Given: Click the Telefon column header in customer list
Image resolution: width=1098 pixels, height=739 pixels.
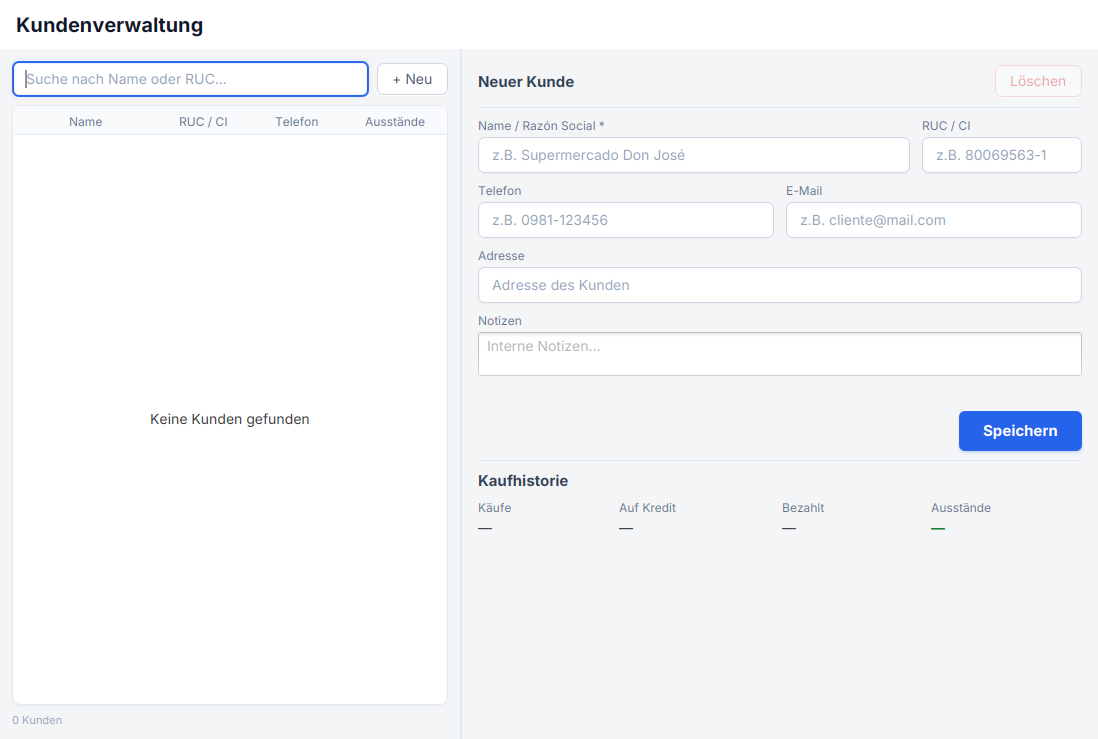Looking at the screenshot, I should (297, 122).
